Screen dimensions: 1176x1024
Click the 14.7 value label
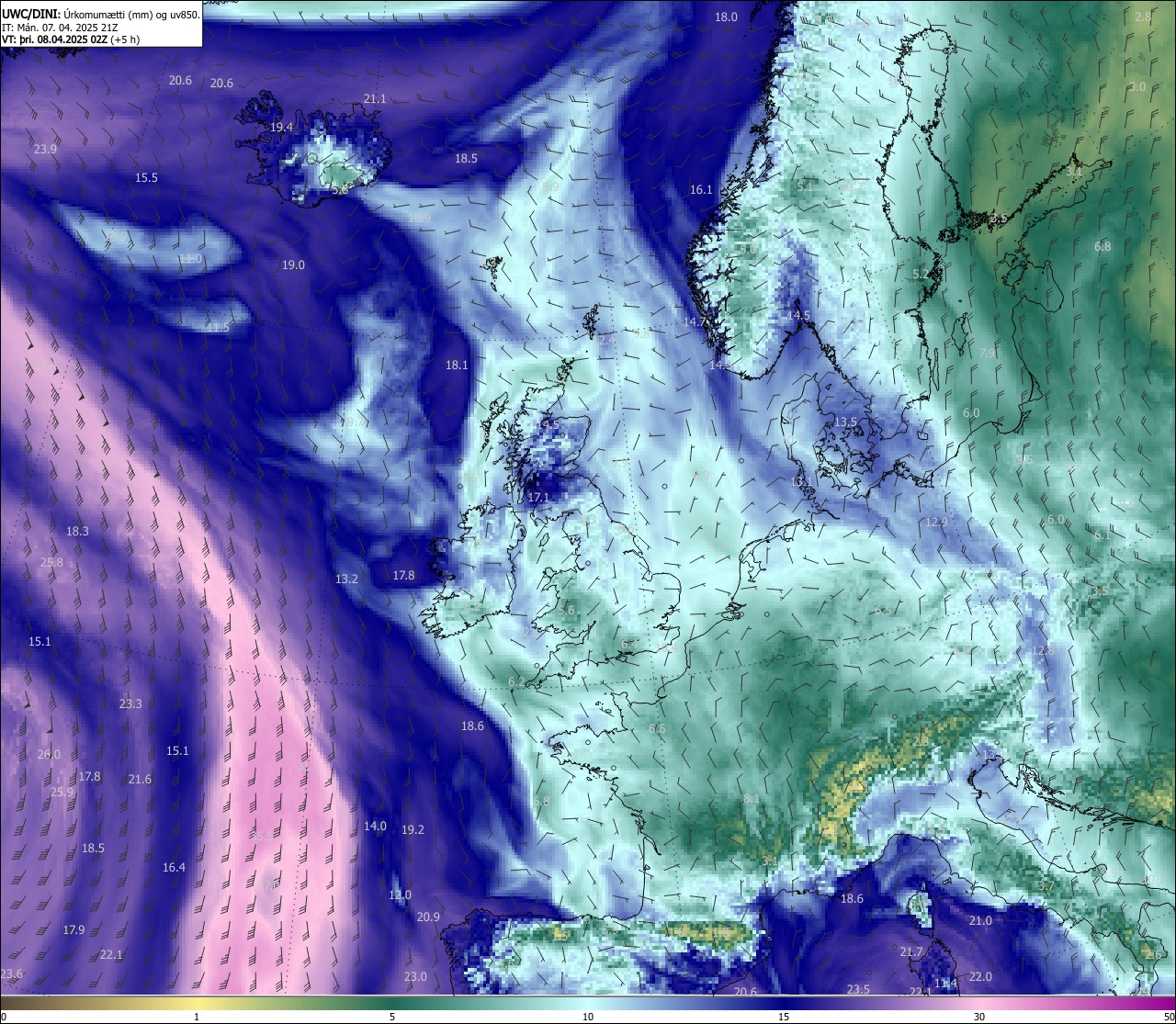[x=695, y=321]
